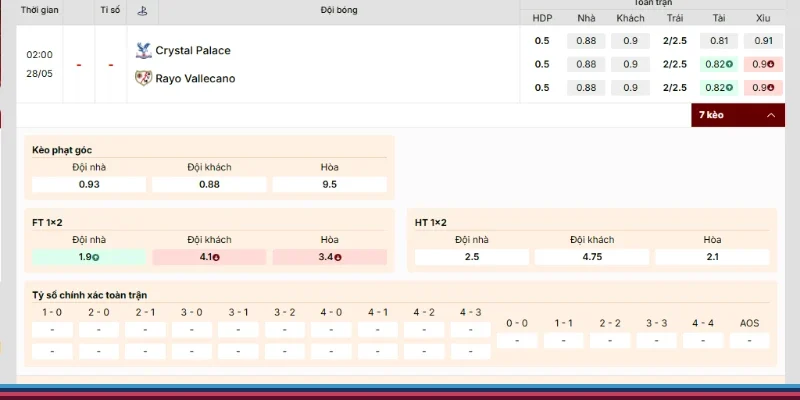Click the 1 - 0 score label

click(52, 312)
